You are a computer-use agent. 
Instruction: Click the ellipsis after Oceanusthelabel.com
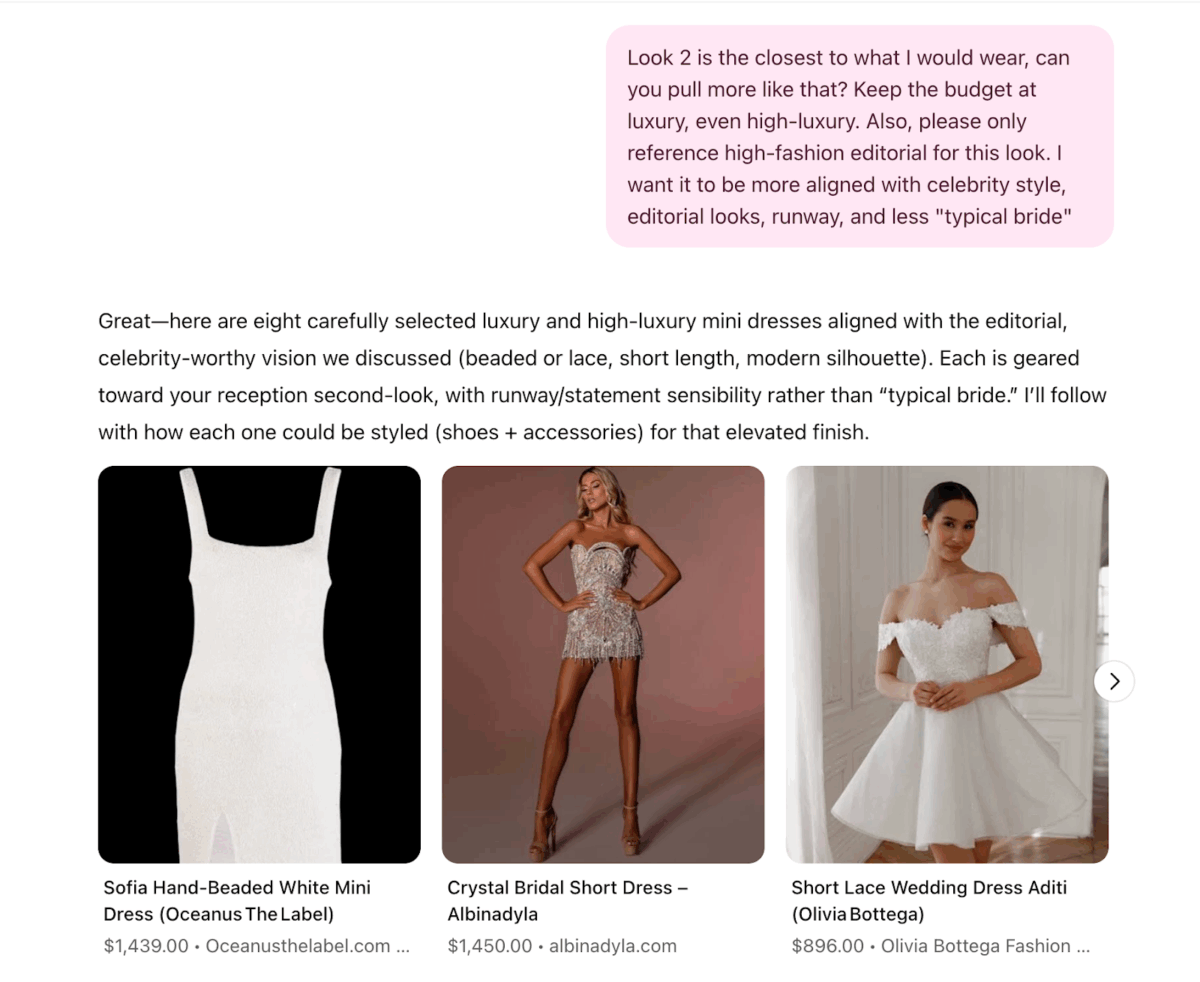point(403,947)
